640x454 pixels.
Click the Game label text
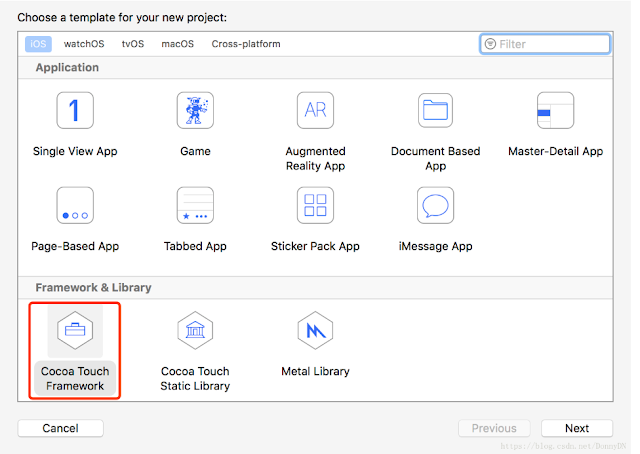point(195,151)
